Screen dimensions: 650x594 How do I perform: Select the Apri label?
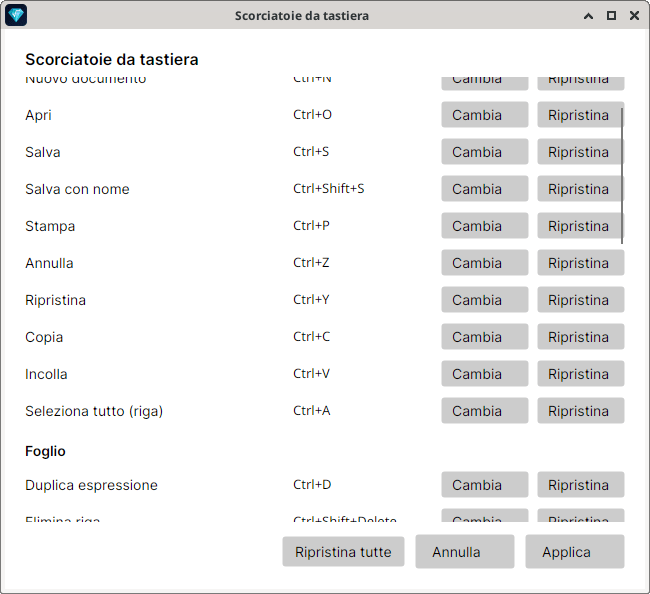pos(38,115)
